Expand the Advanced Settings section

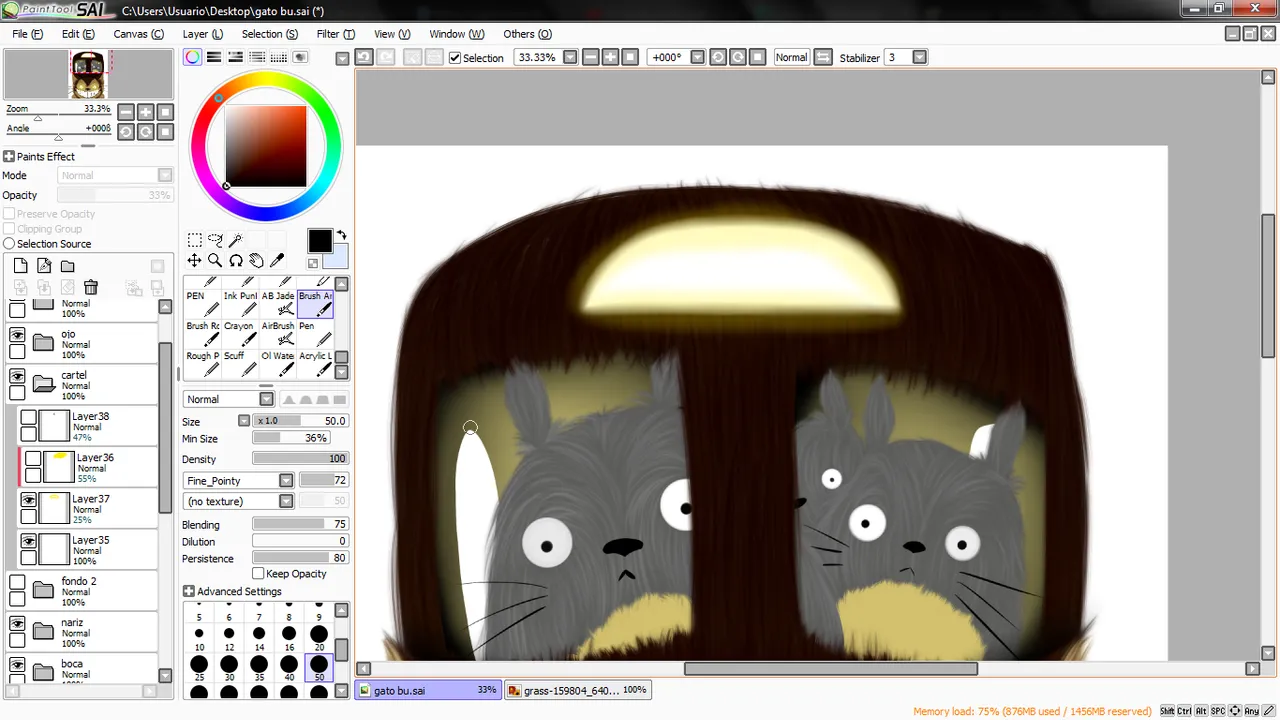[x=189, y=592]
